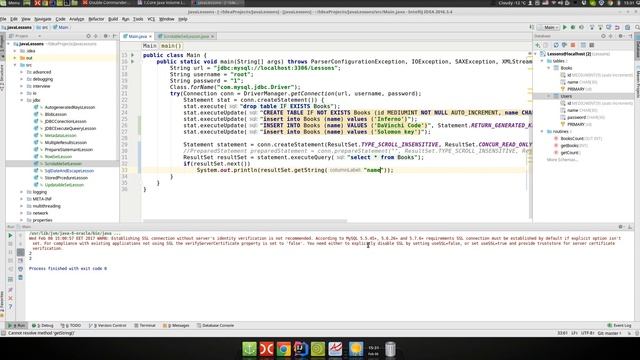Click the main() breadcrumb above the editor

click(x=171, y=46)
